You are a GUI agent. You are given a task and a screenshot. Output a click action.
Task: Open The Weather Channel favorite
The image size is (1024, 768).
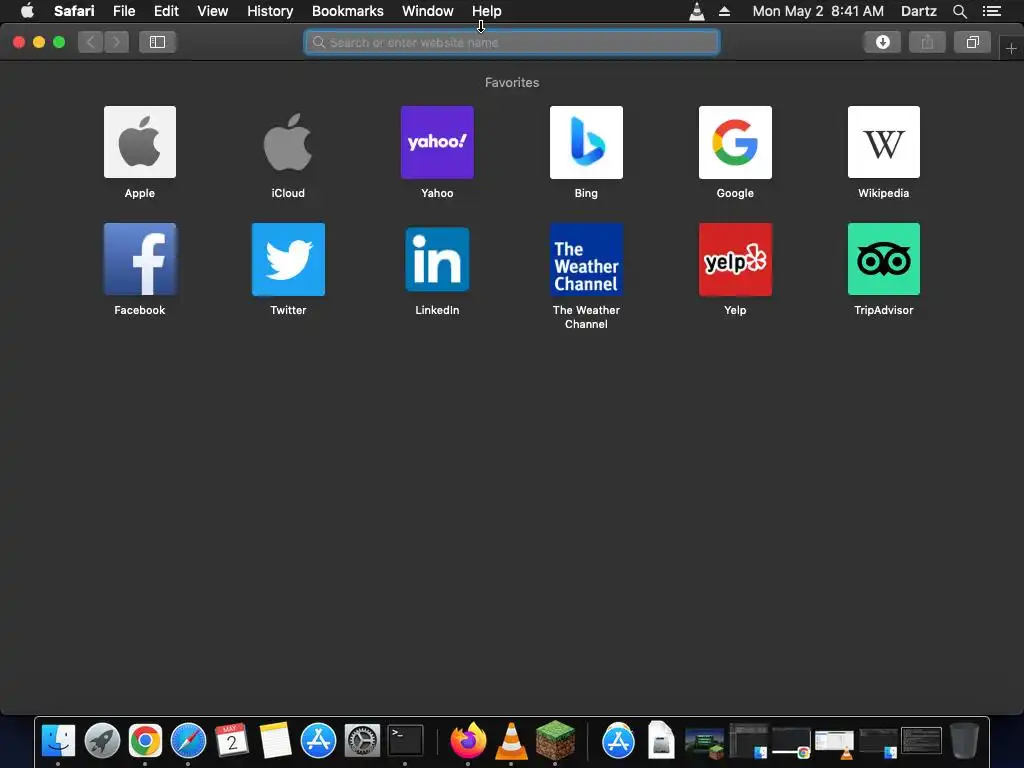tap(586, 259)
